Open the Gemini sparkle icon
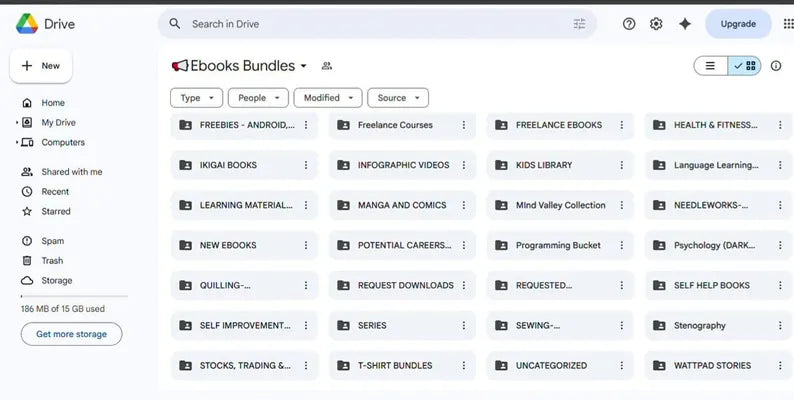 (685, 24)
